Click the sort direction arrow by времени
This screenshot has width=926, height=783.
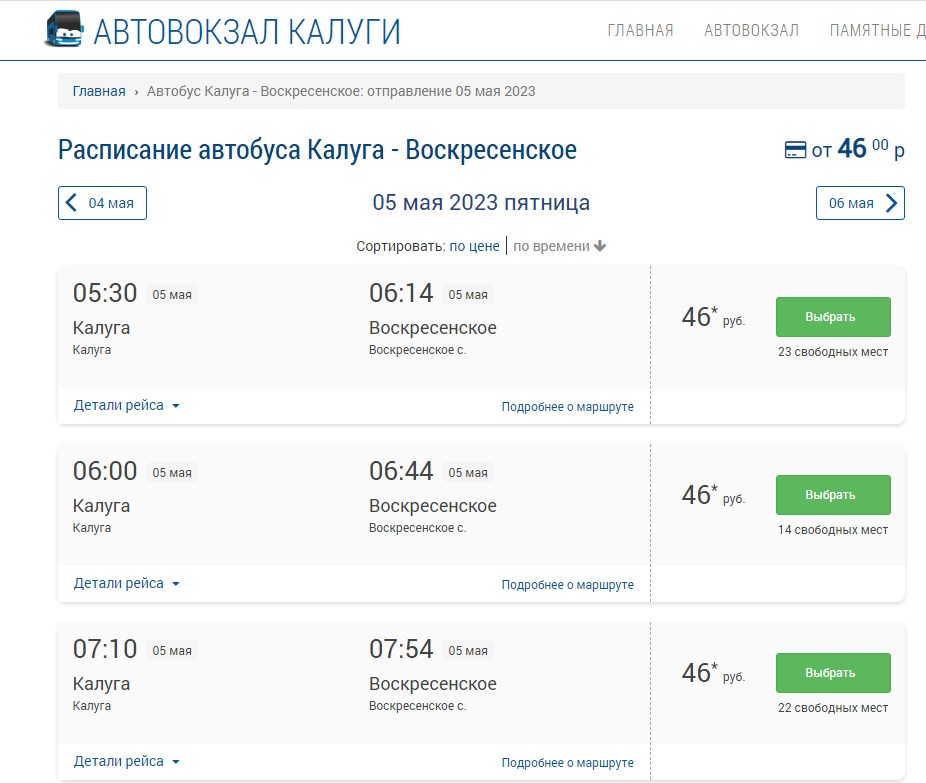600,246
